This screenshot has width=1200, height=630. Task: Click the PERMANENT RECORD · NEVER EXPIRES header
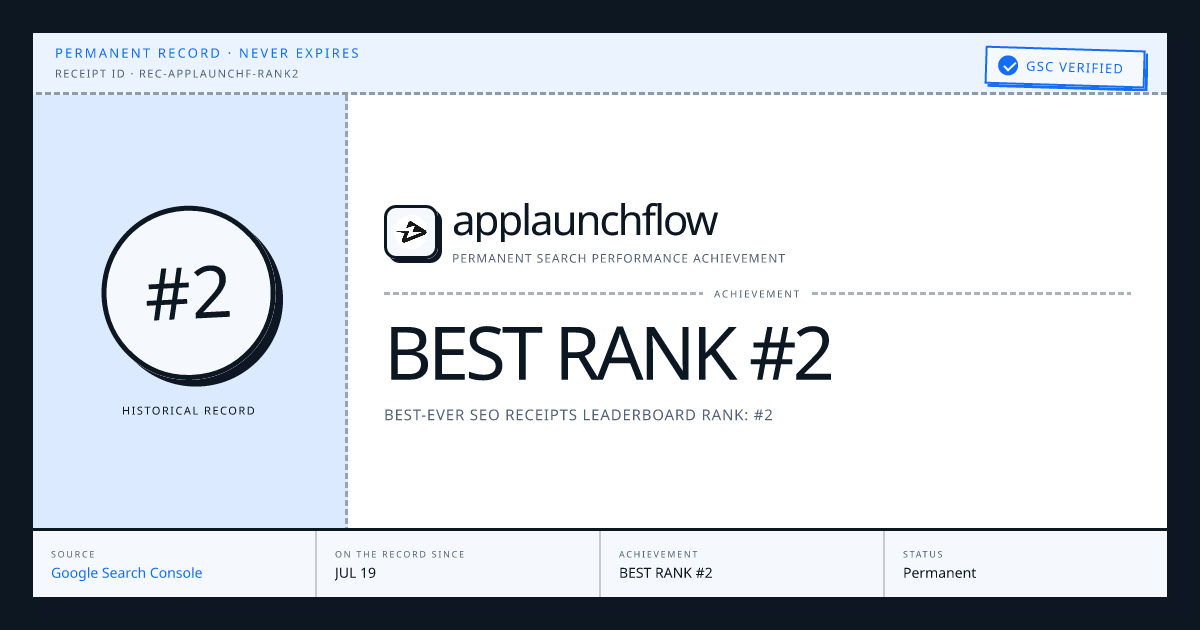click(x=207, y=53)
